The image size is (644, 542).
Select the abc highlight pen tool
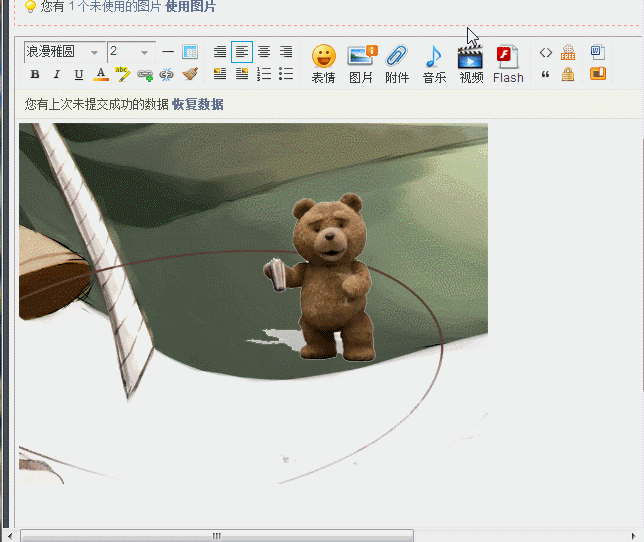point(122,74)
